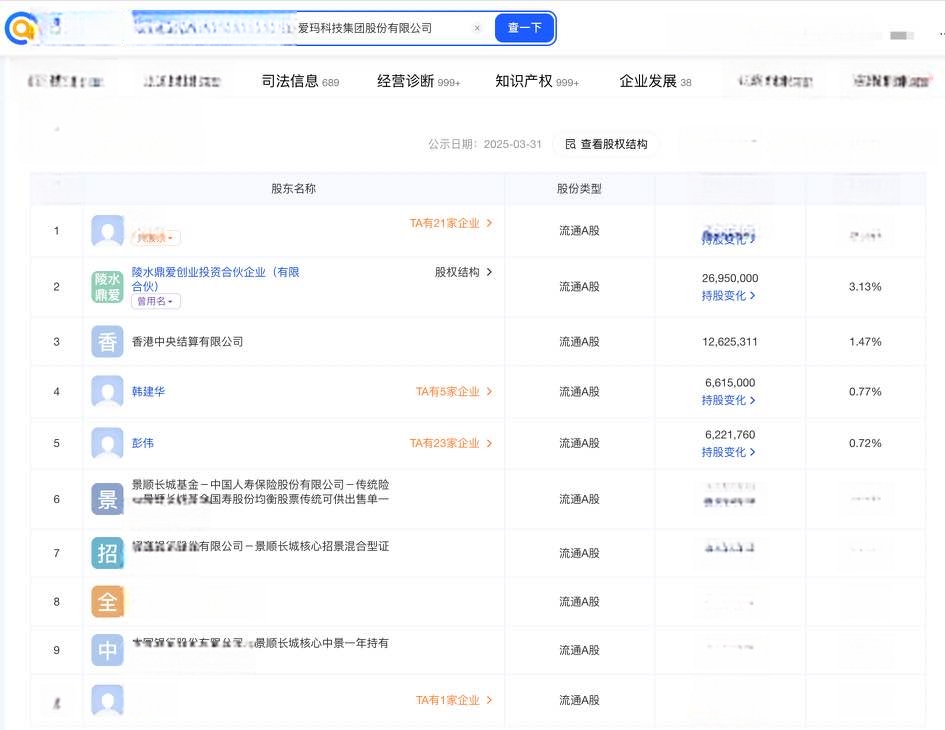Screen dimensions: 945x730
Task: View 持股变化 for 6,615,000 shares
Action: pyautogui.click(x=728, y=400)
